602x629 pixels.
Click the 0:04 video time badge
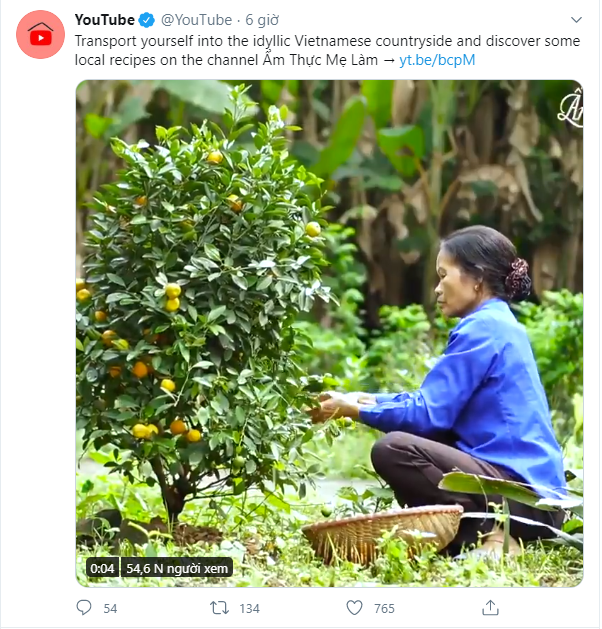point(103,568)
